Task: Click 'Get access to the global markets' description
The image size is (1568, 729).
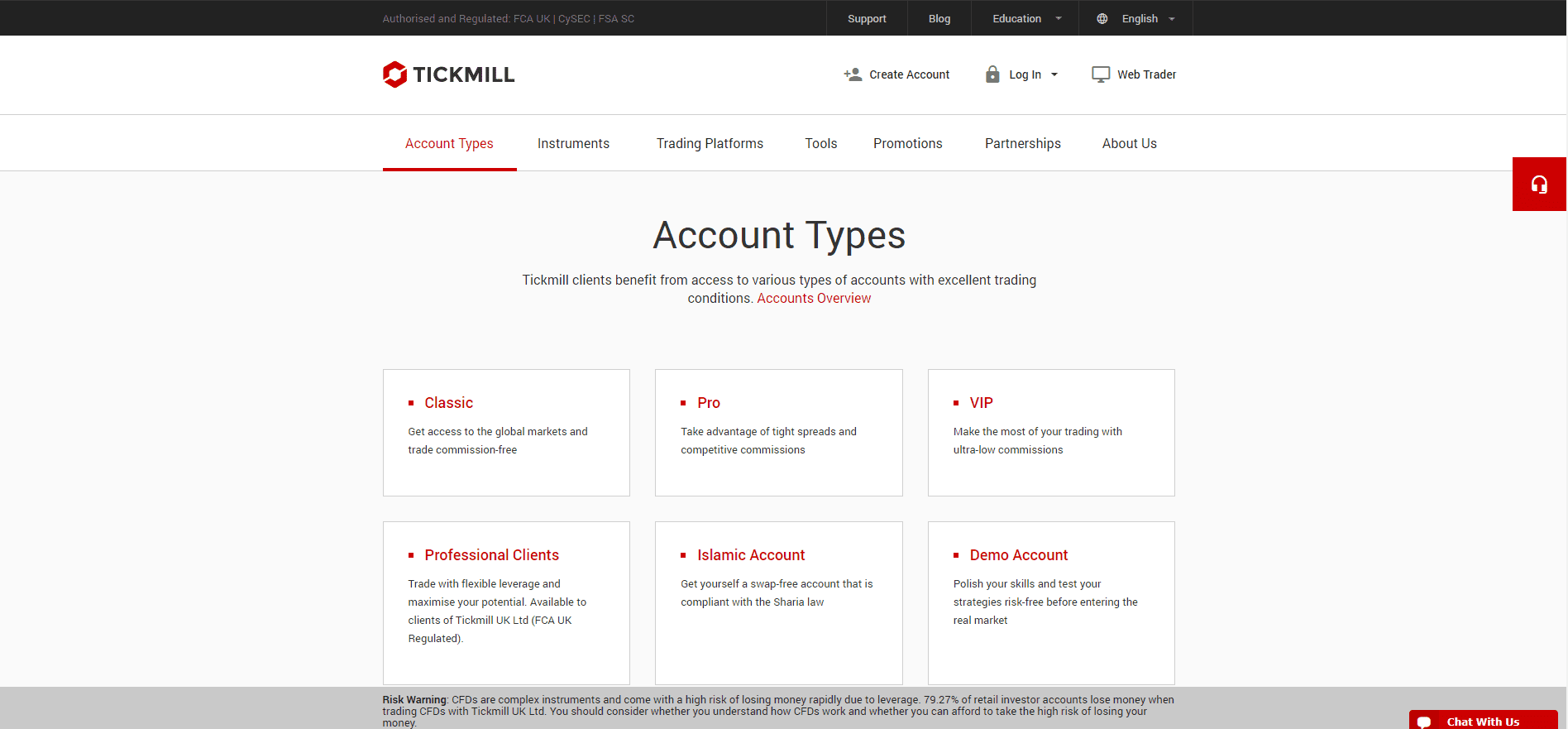Action: click(x=498, y=440)
